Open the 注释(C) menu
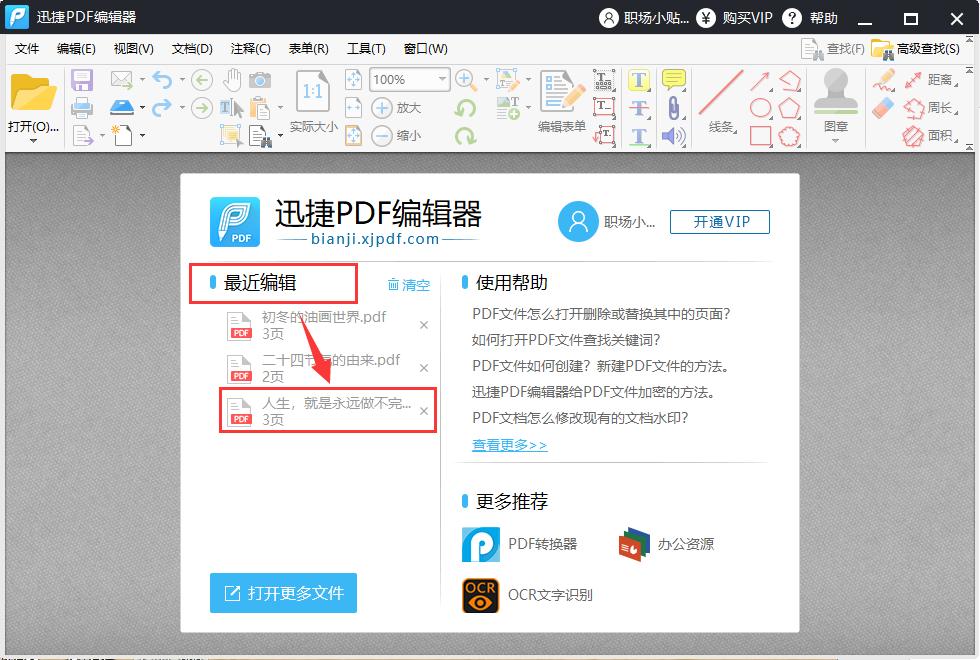 [x=249, y=48]
